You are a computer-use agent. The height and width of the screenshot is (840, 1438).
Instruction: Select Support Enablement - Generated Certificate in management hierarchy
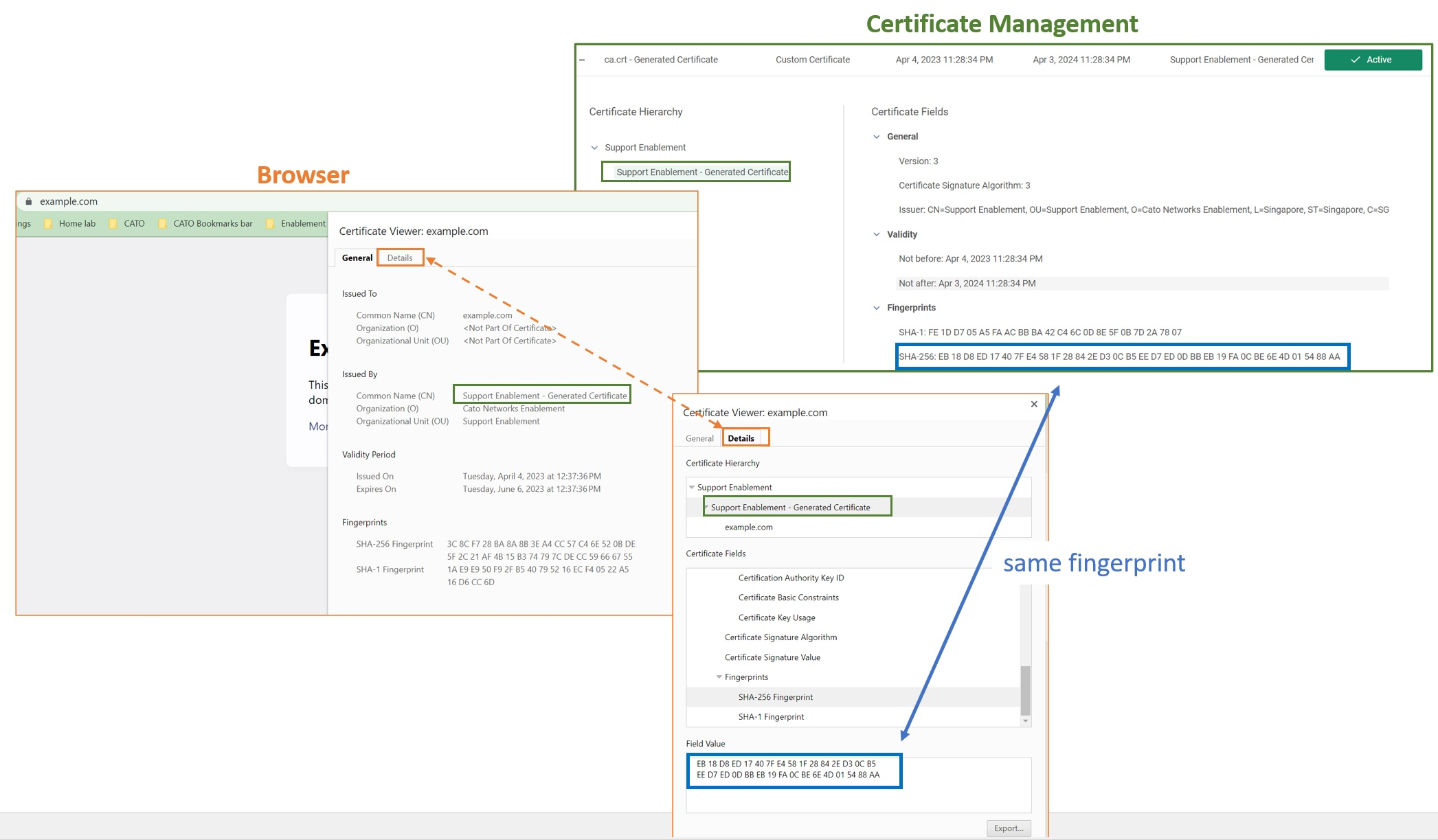tap(701, 172)
